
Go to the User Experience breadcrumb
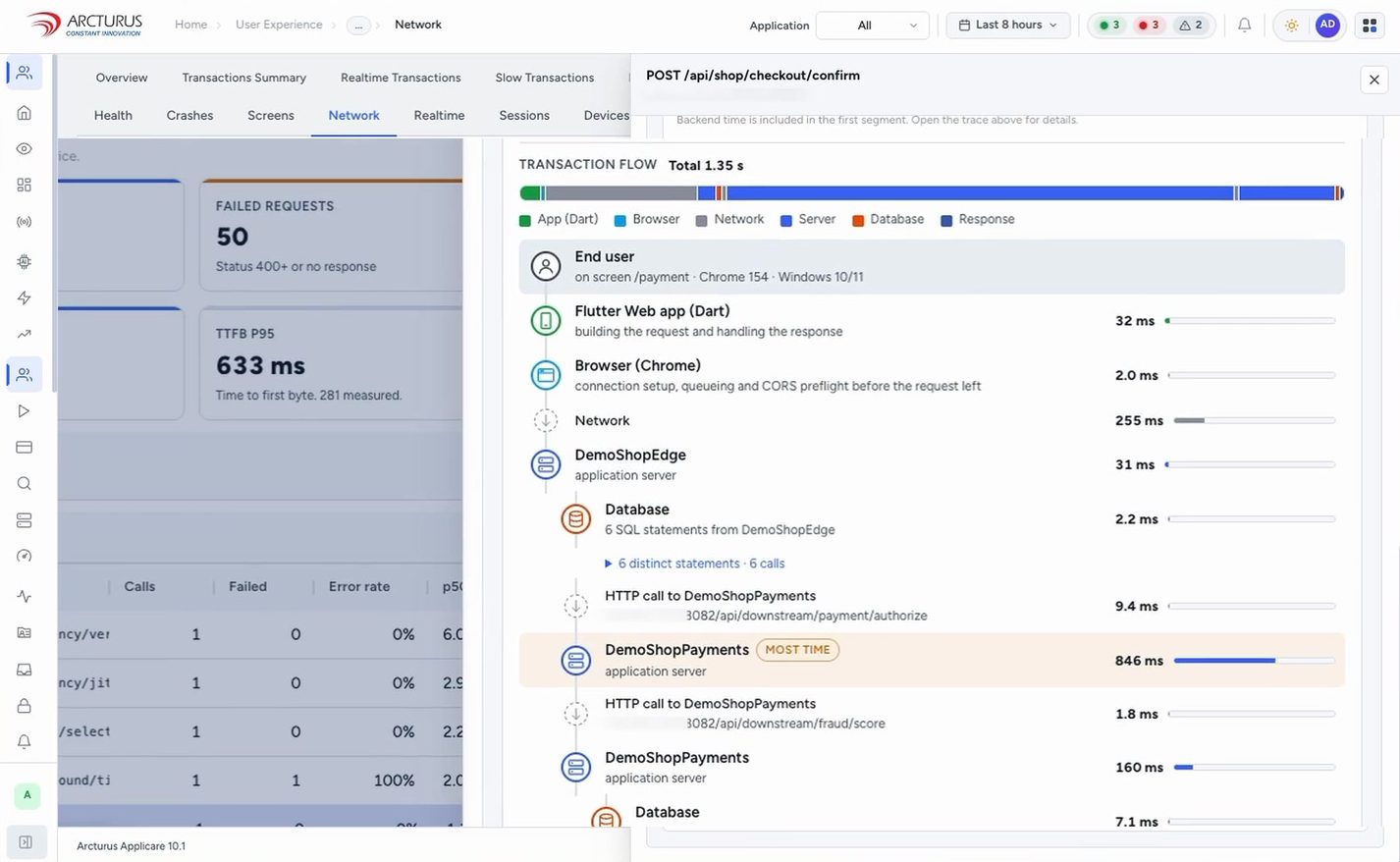pos(279,25)
